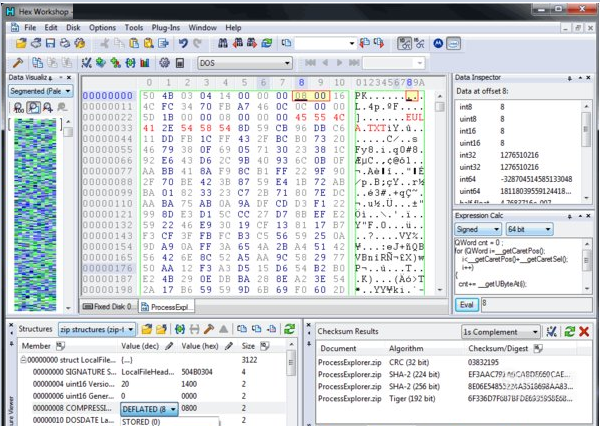Open the 64 bit dropdown in Expression Calc
This screenshot has width=600, height=426.
point(530,229)
